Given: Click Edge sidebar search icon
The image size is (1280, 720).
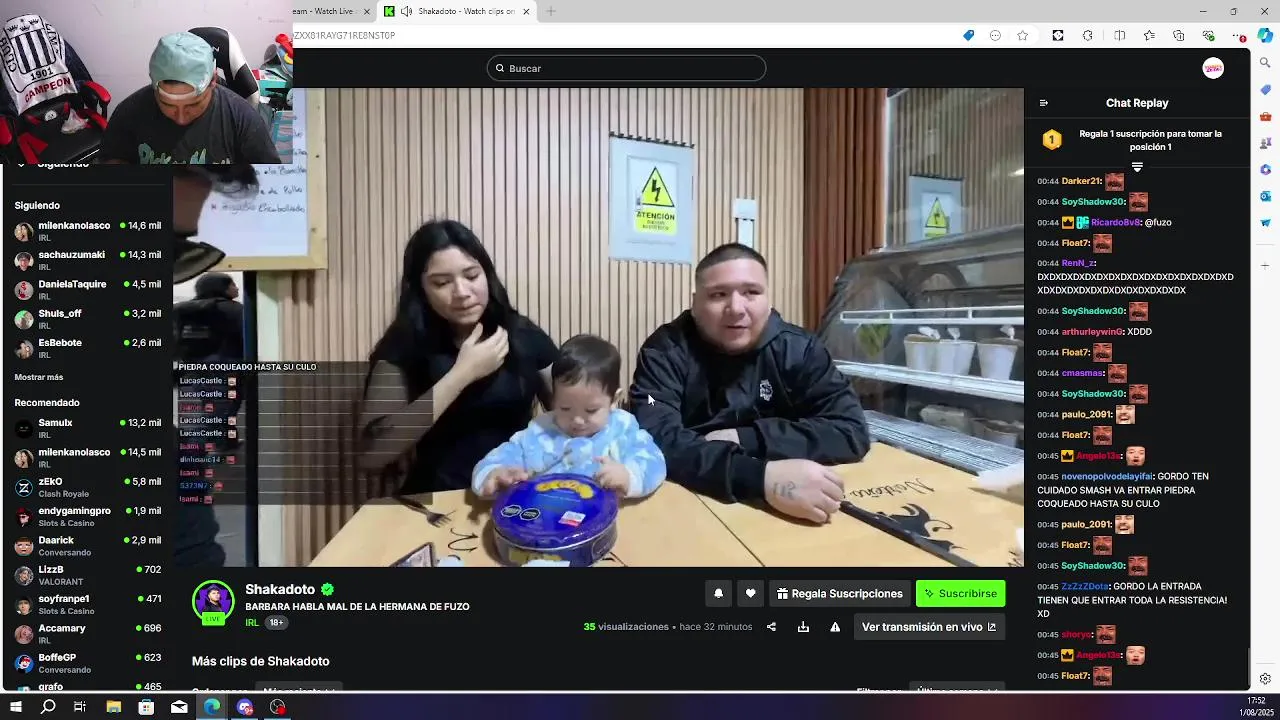Looking at the screenshot, I should [x=1265, y=63].
